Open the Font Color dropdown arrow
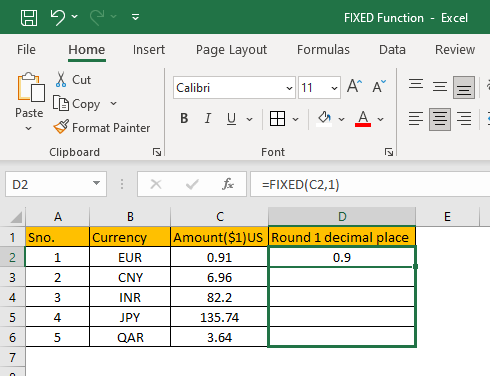The width and height of the screenshot is (490, 376). click(x=381, y=119)
